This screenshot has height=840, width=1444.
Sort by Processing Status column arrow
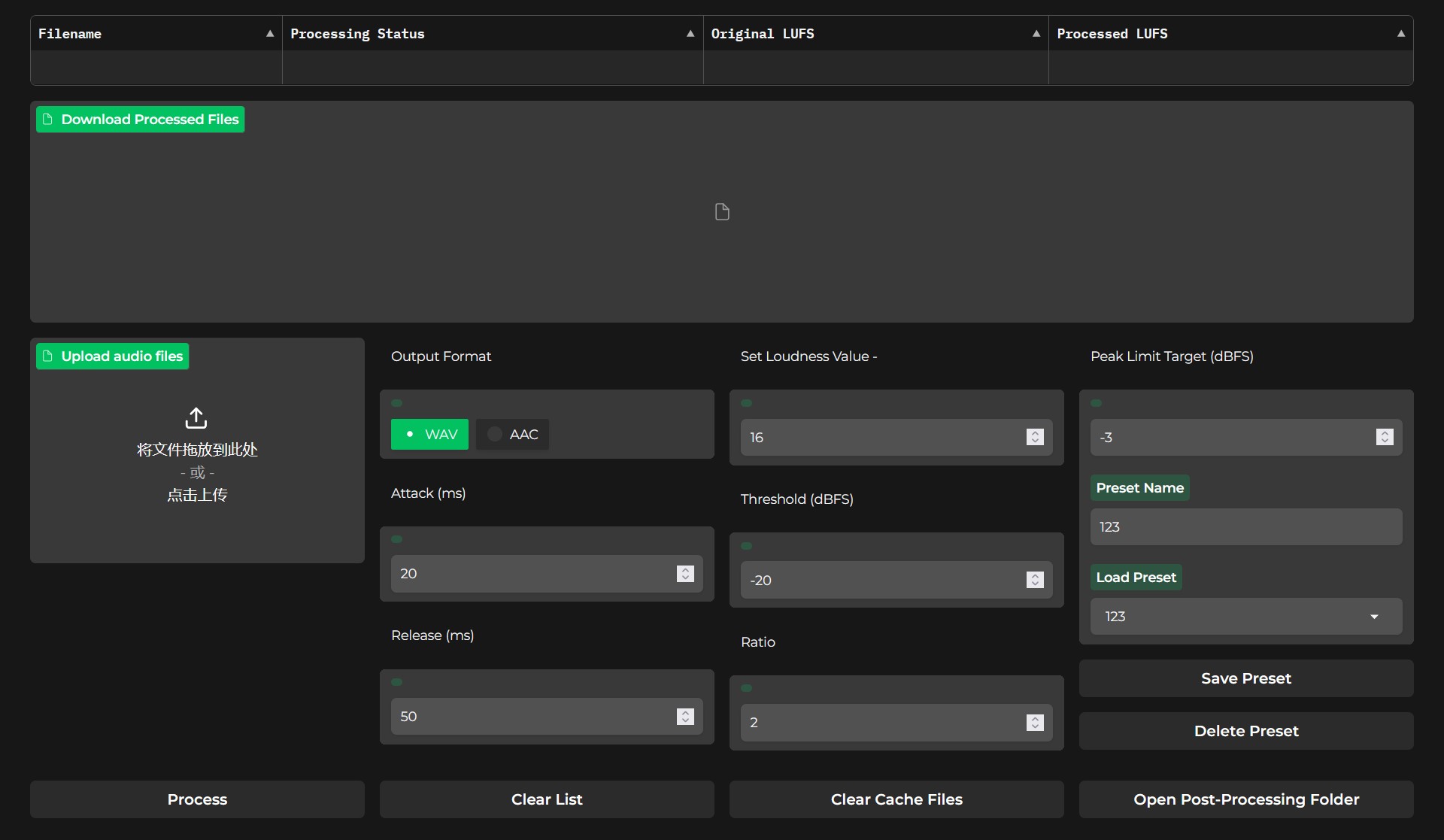690,34
